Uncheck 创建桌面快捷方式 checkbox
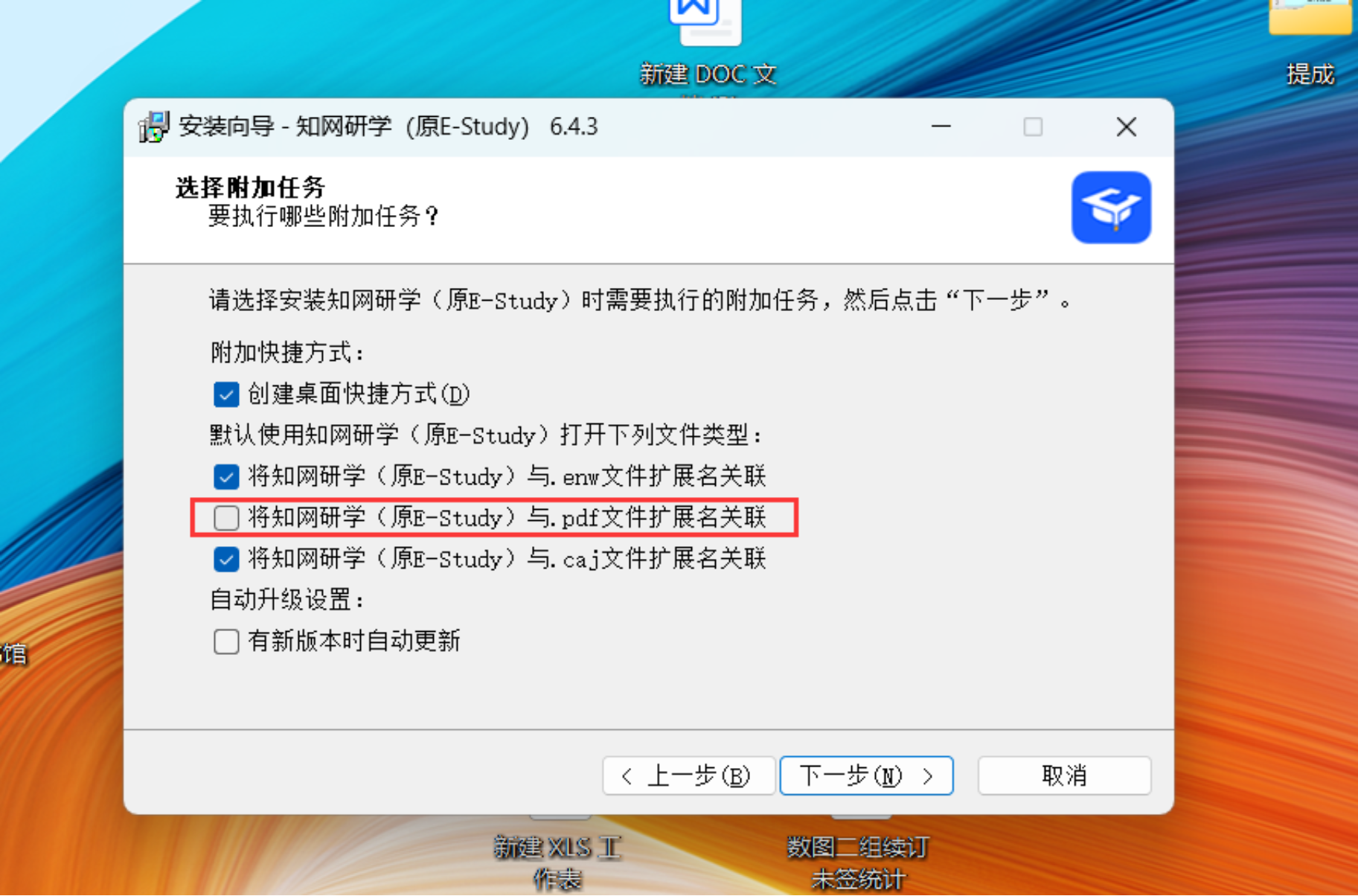 (x=226, y=394)
